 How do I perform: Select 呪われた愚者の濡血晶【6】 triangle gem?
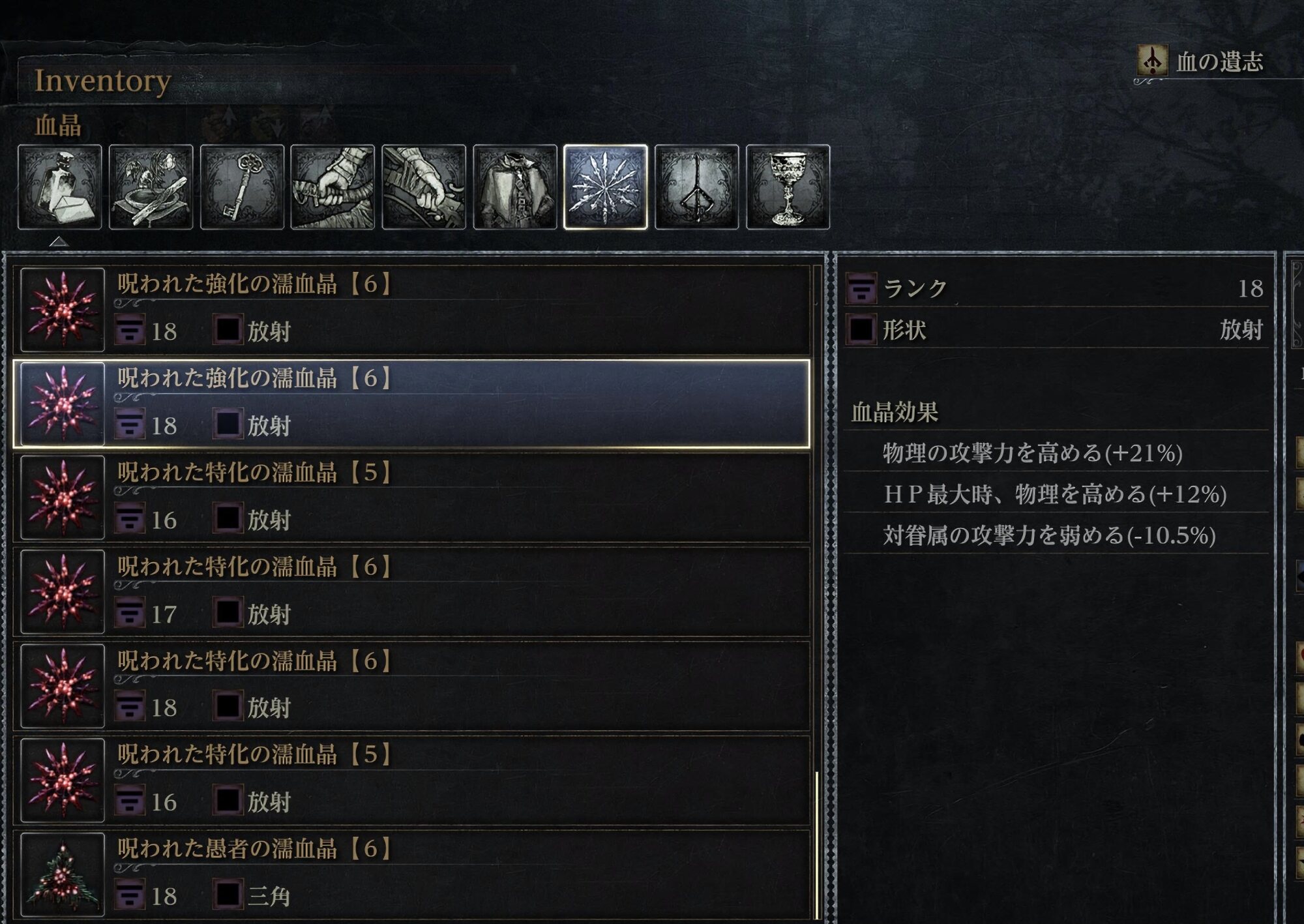[x=411, y=874]
